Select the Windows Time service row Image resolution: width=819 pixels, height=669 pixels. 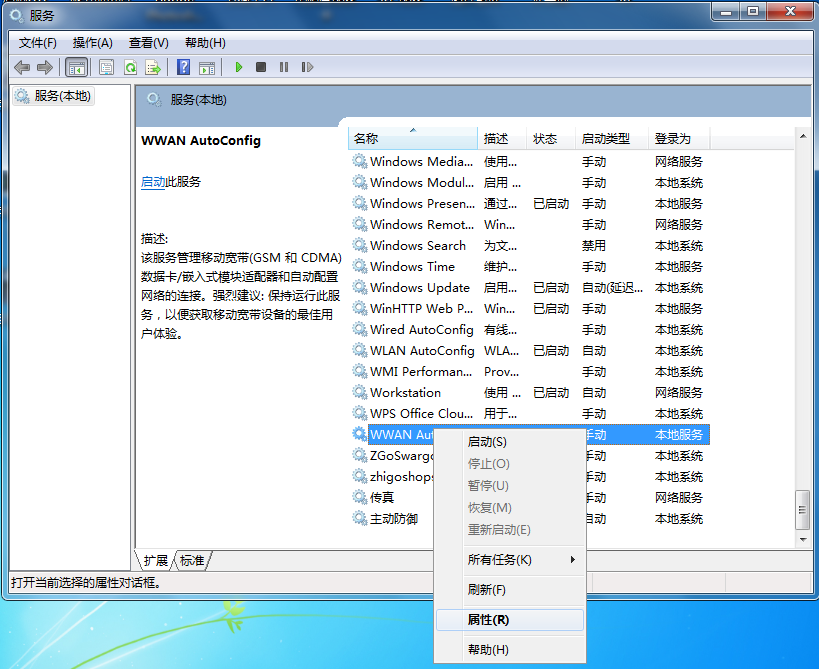point(529,266)
